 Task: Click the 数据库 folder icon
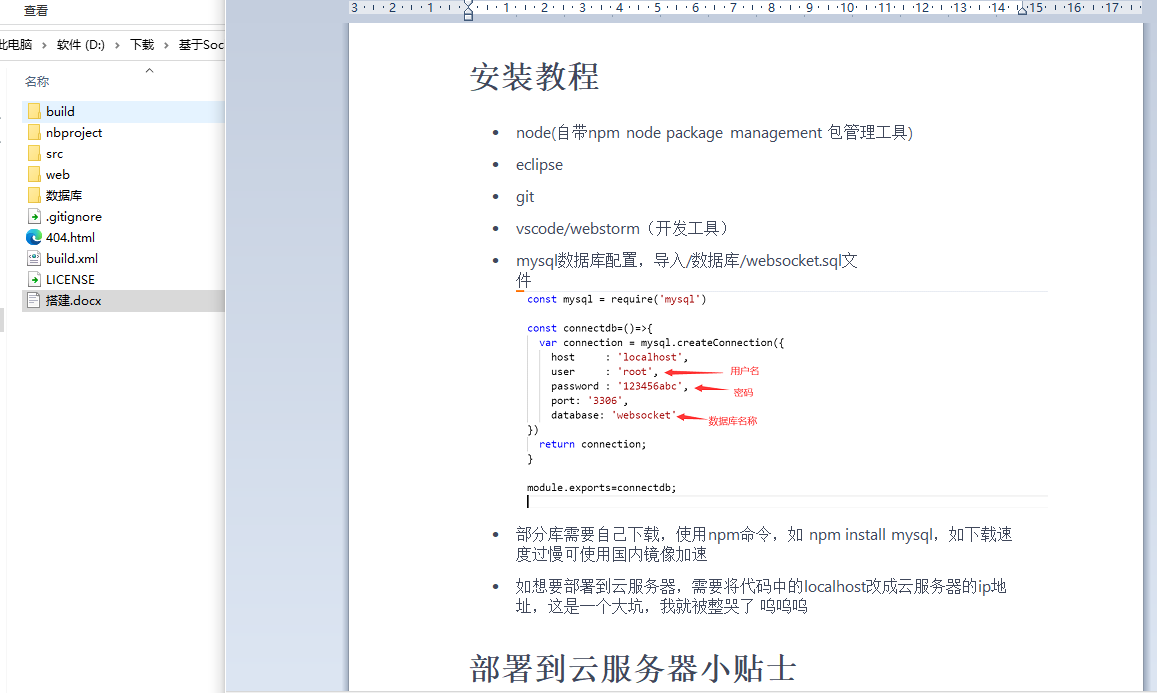[x=34, y=195]
